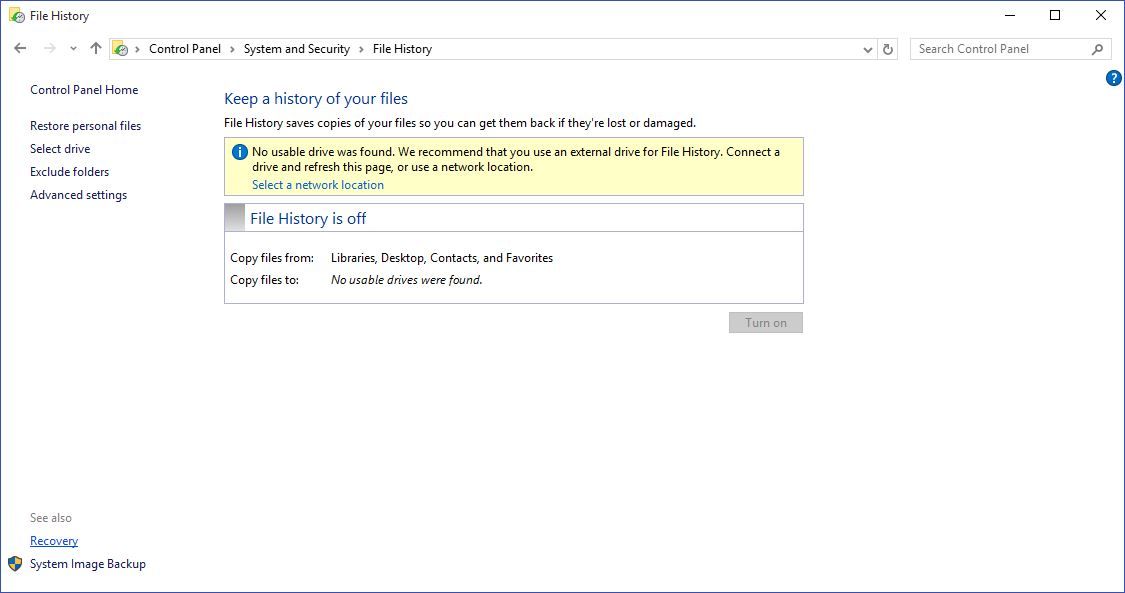1125x593 pixels.
Task: Open the address bar dropdown arrow
Action: [867, 48]
